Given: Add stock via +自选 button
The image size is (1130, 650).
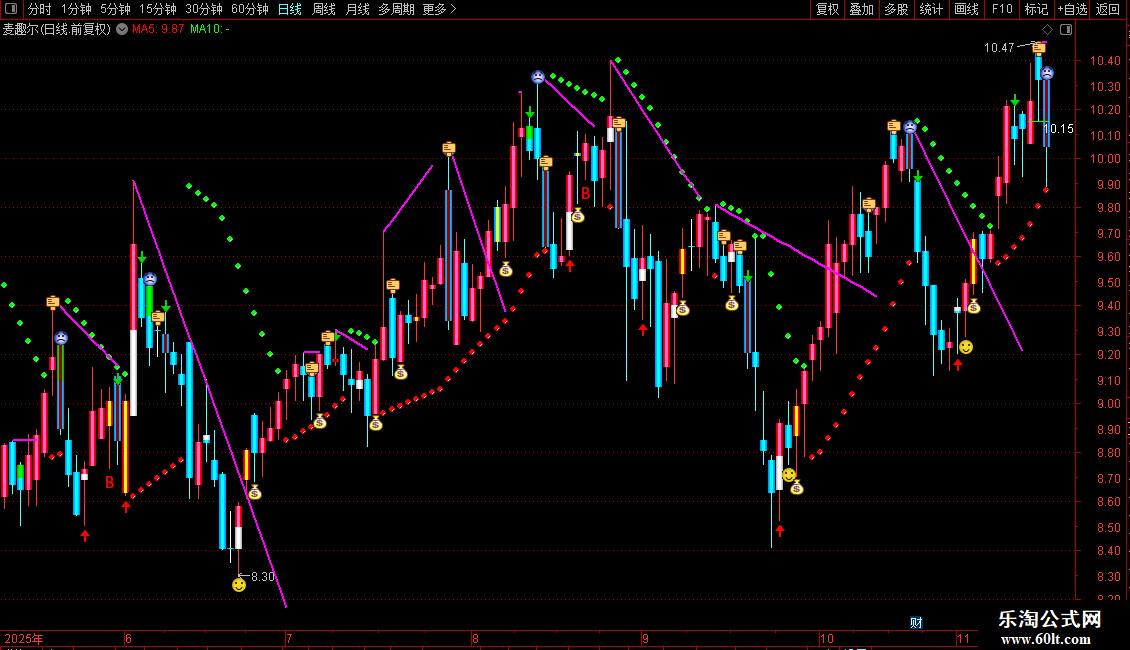Looking at the screenshot, I should (1072, 9).
